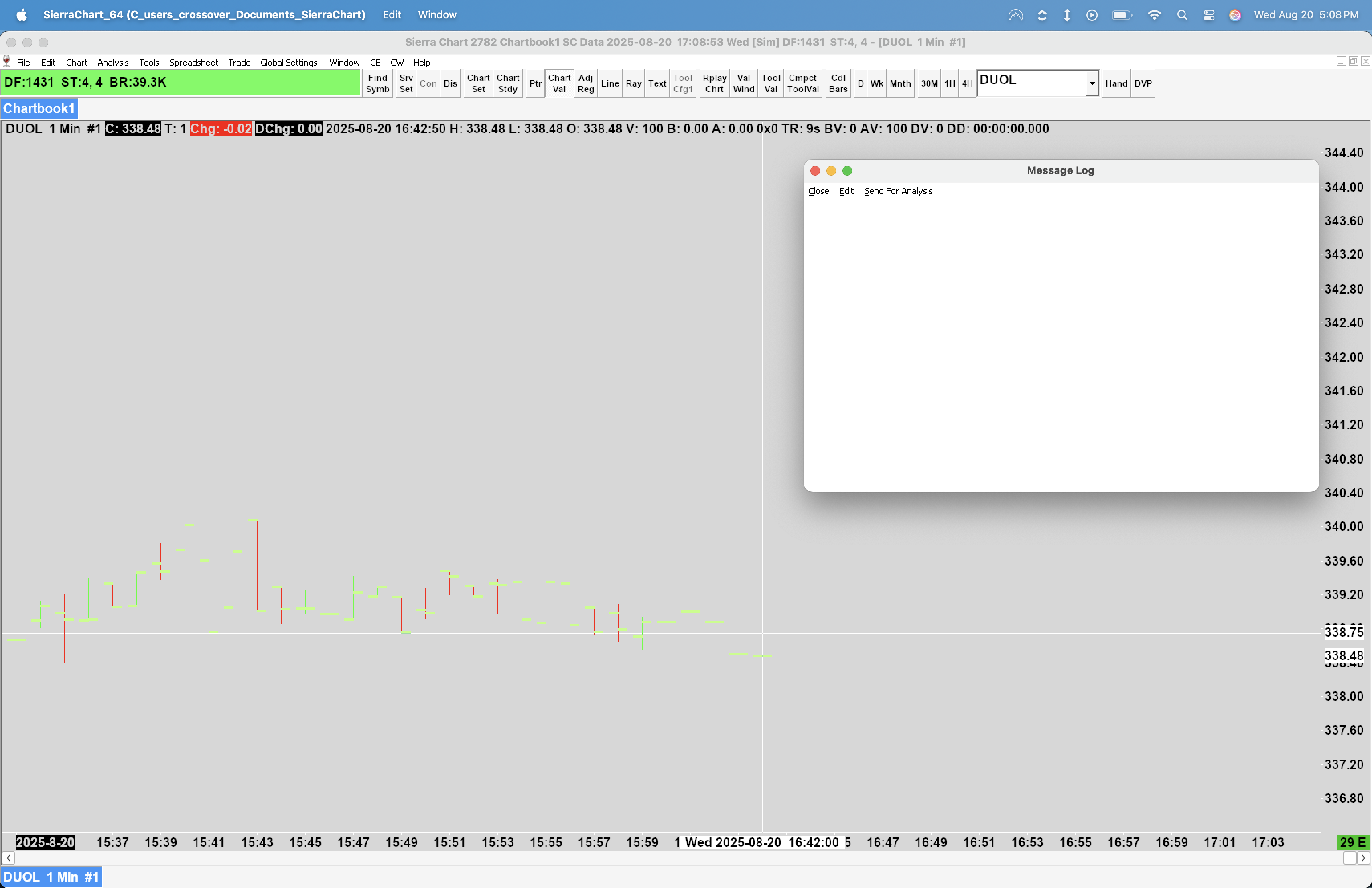Click the Cmpct ToolVal toolbar button
Image resolution: width=1372 pixels, height=888 pixels.
pos(802,83)
